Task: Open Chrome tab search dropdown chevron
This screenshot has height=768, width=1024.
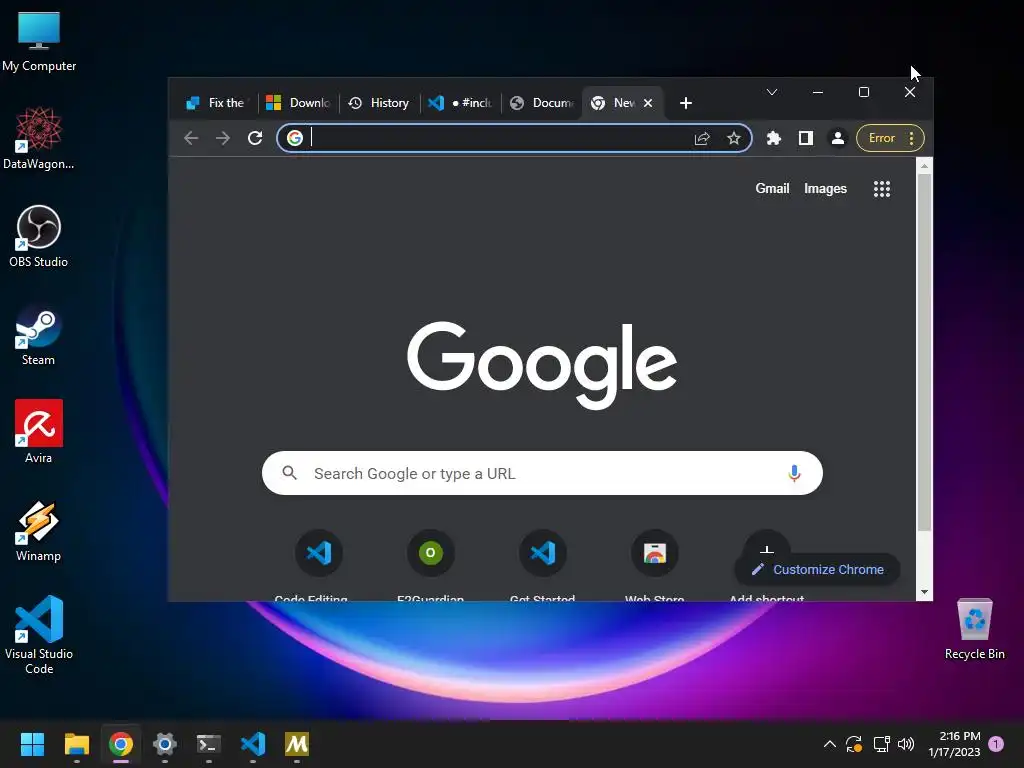Action: tap(772, 92)
